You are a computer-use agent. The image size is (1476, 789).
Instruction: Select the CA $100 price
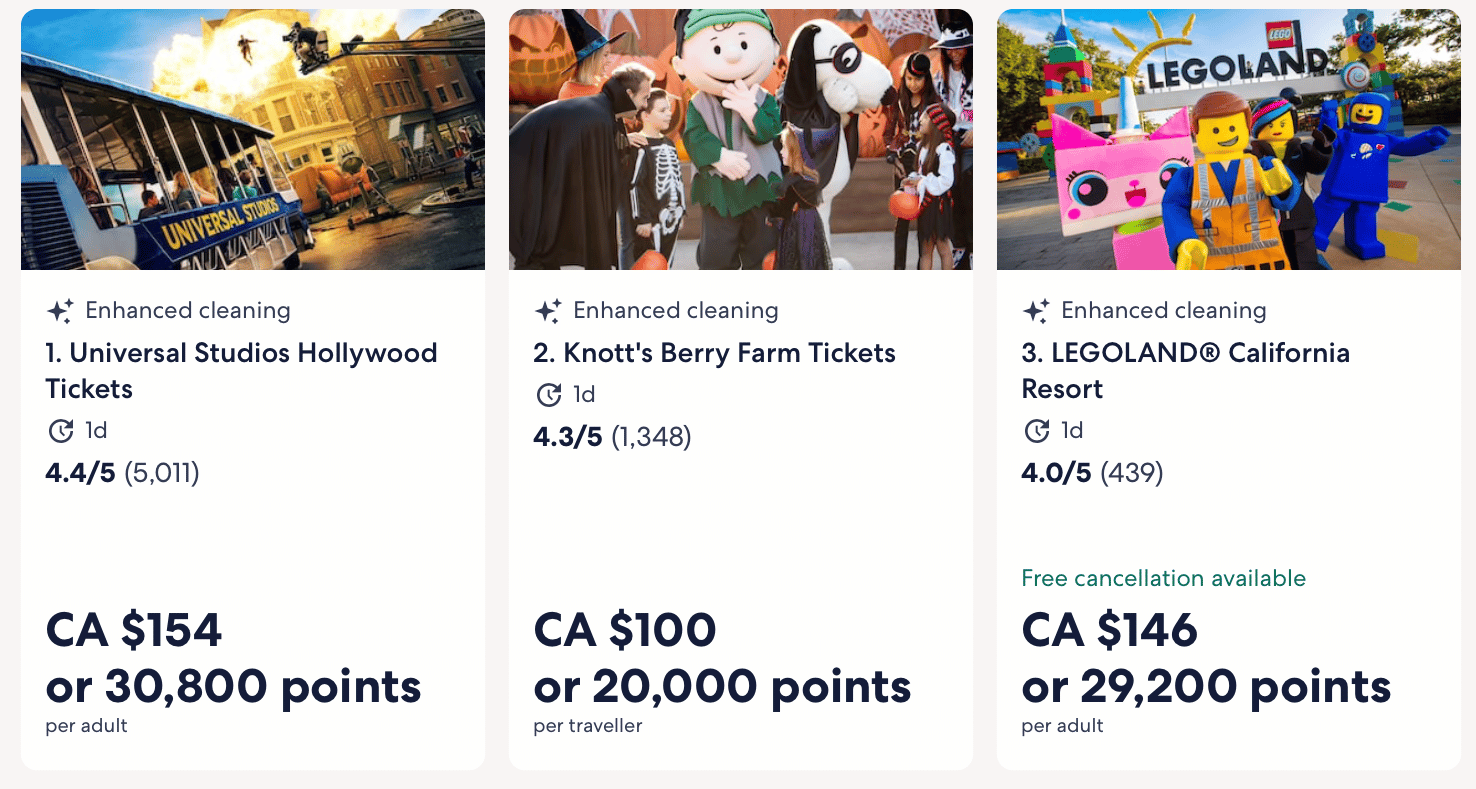[x=625, y=630]
